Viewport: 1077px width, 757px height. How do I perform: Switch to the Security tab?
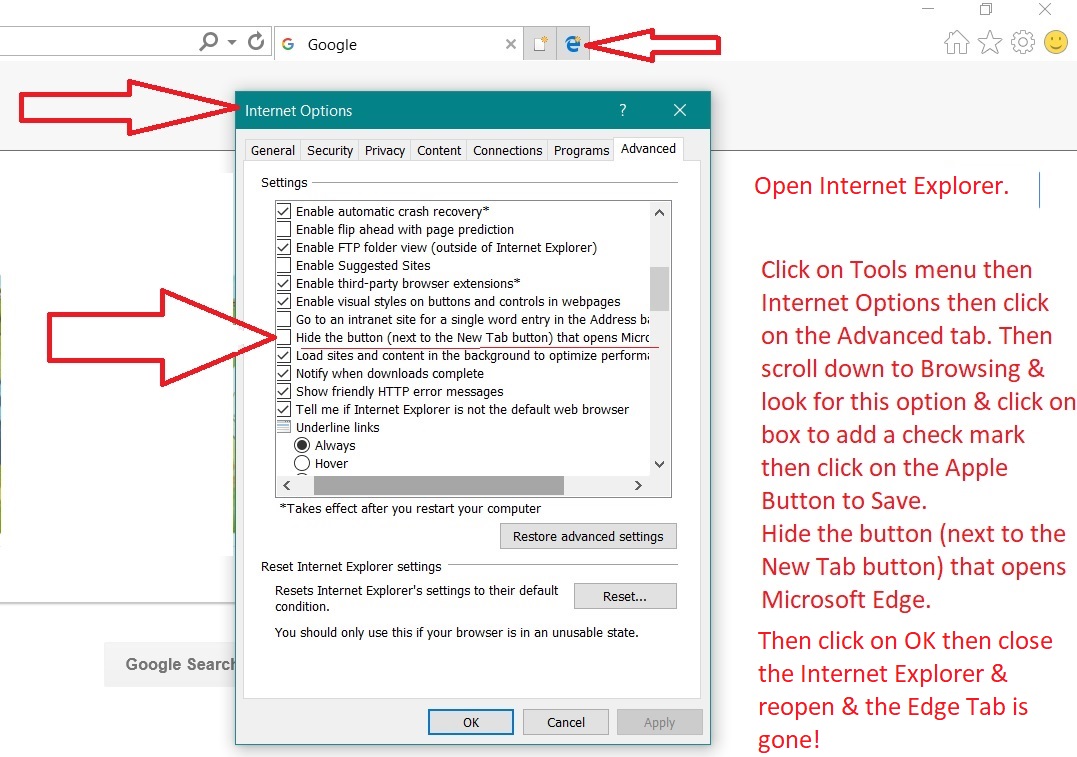(x=330, y=150)
